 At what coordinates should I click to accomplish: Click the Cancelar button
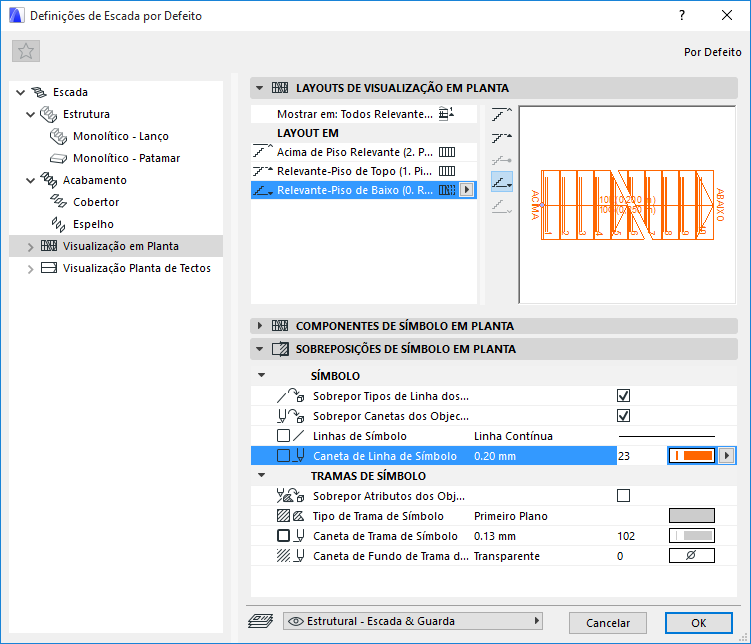pyautogui.click(x=608, y=623)
